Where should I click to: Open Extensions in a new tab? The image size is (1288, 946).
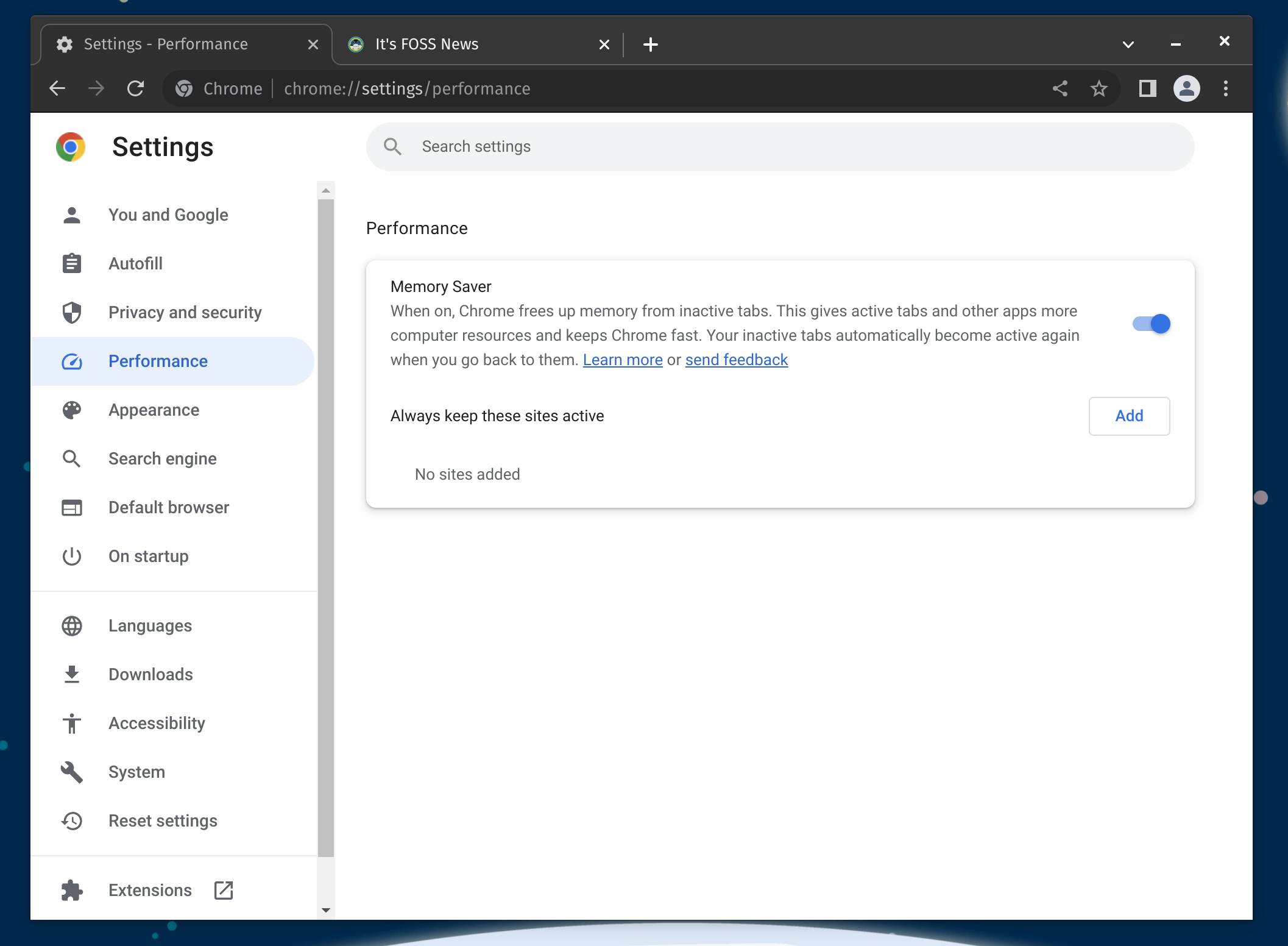(223, 890)
